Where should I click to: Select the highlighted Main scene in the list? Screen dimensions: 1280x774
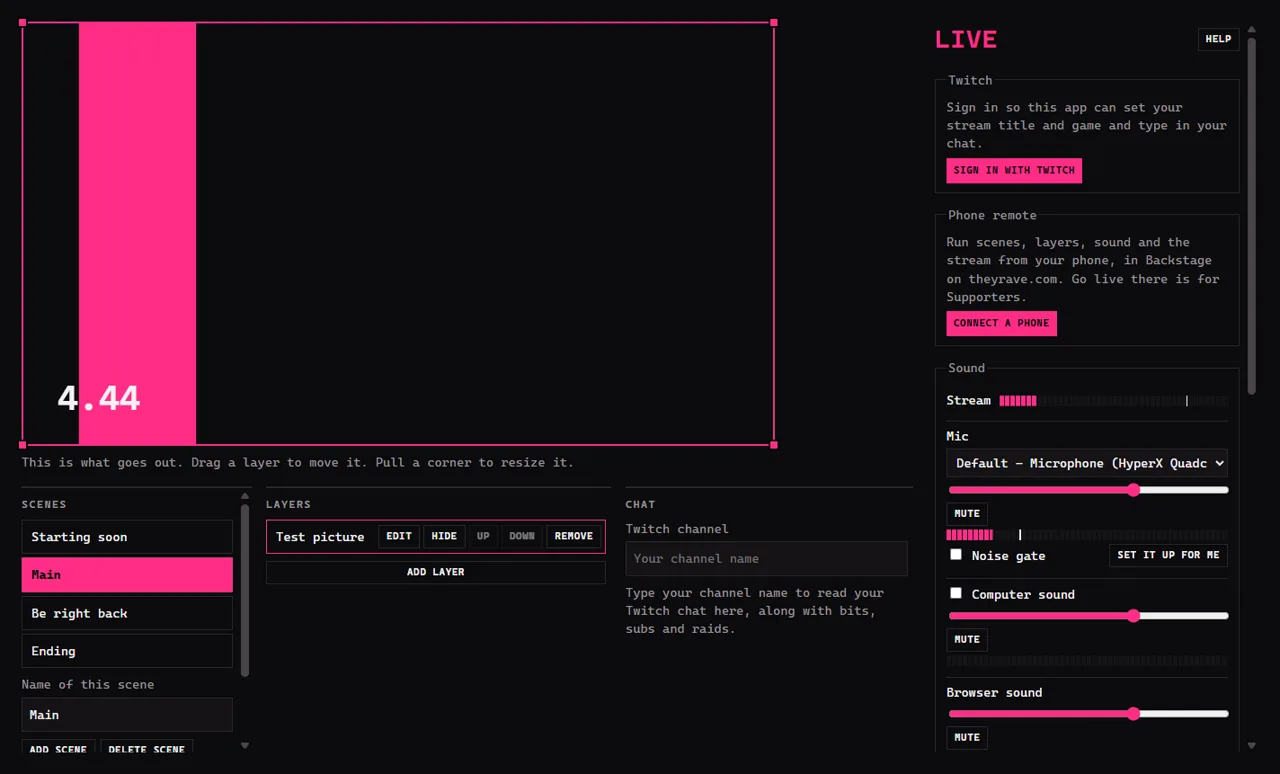click(x=127, y=575)
